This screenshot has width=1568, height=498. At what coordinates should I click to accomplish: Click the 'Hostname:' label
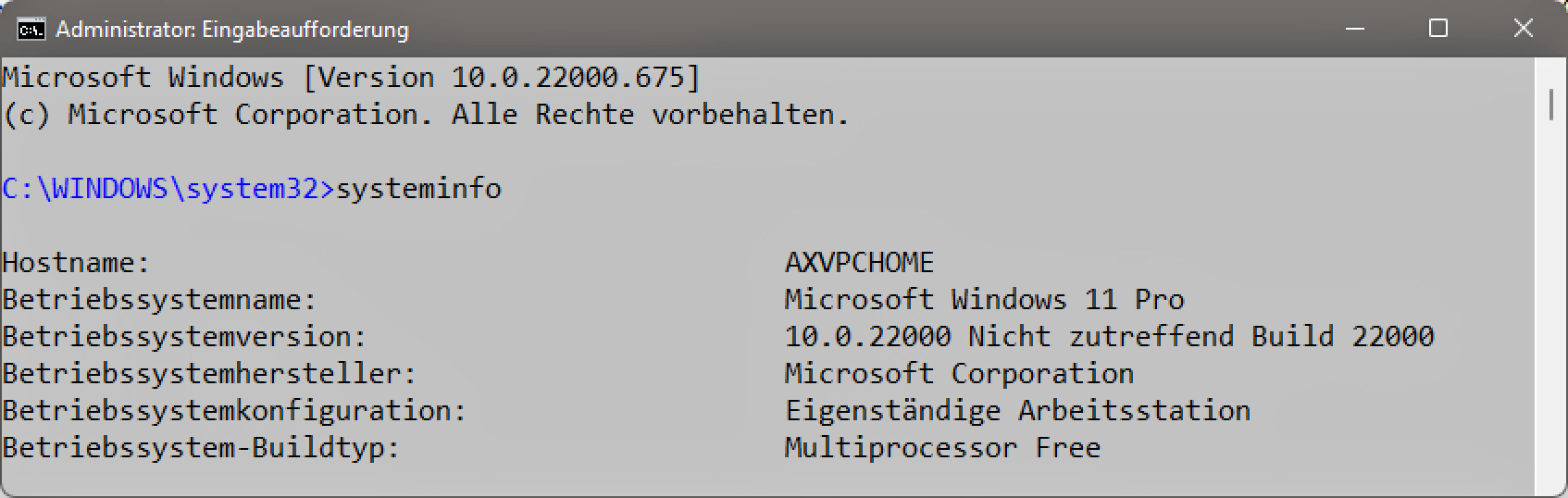click(x=76, y=263)
